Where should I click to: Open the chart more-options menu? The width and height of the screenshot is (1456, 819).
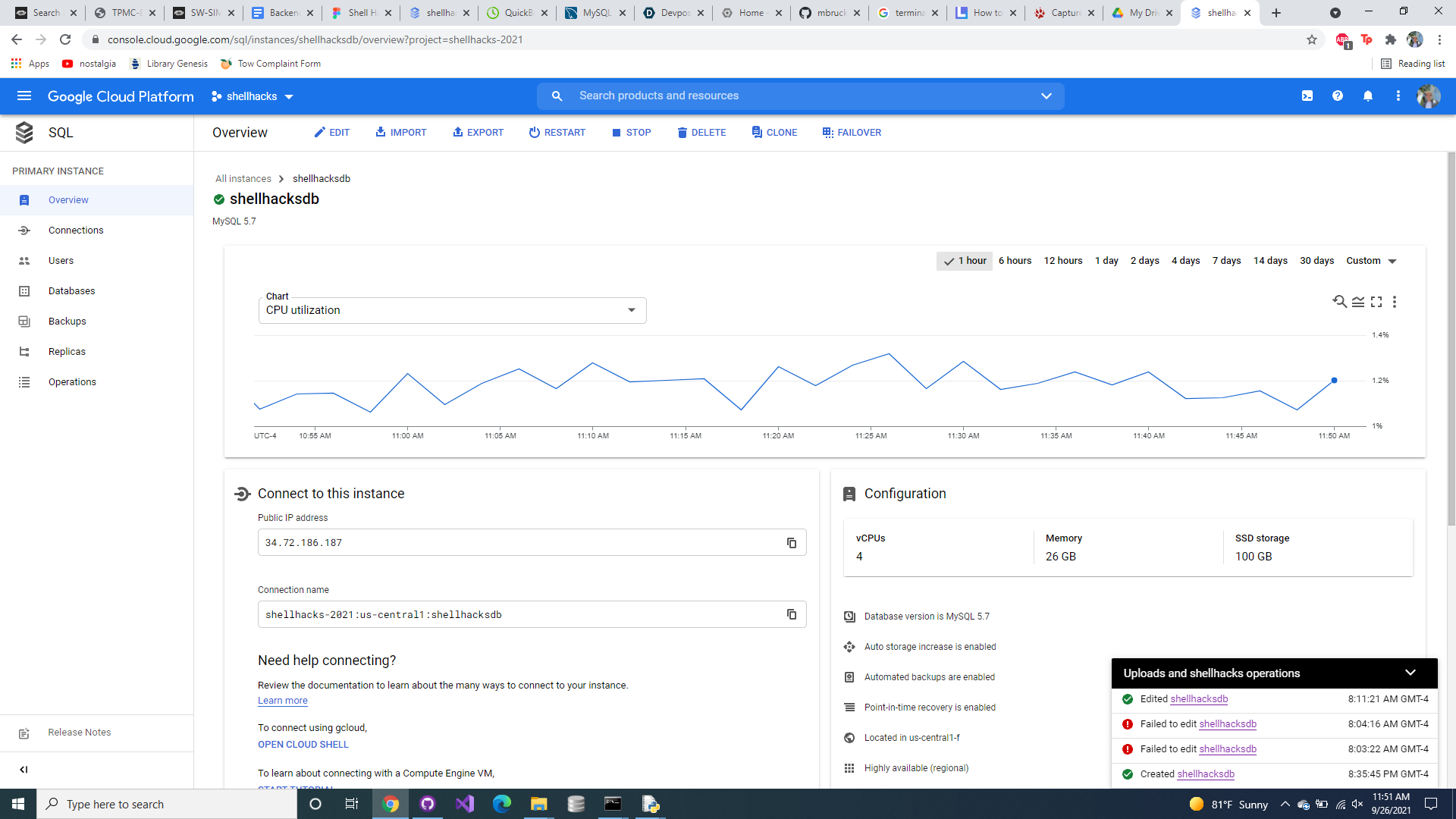(x=1395, y=302)
